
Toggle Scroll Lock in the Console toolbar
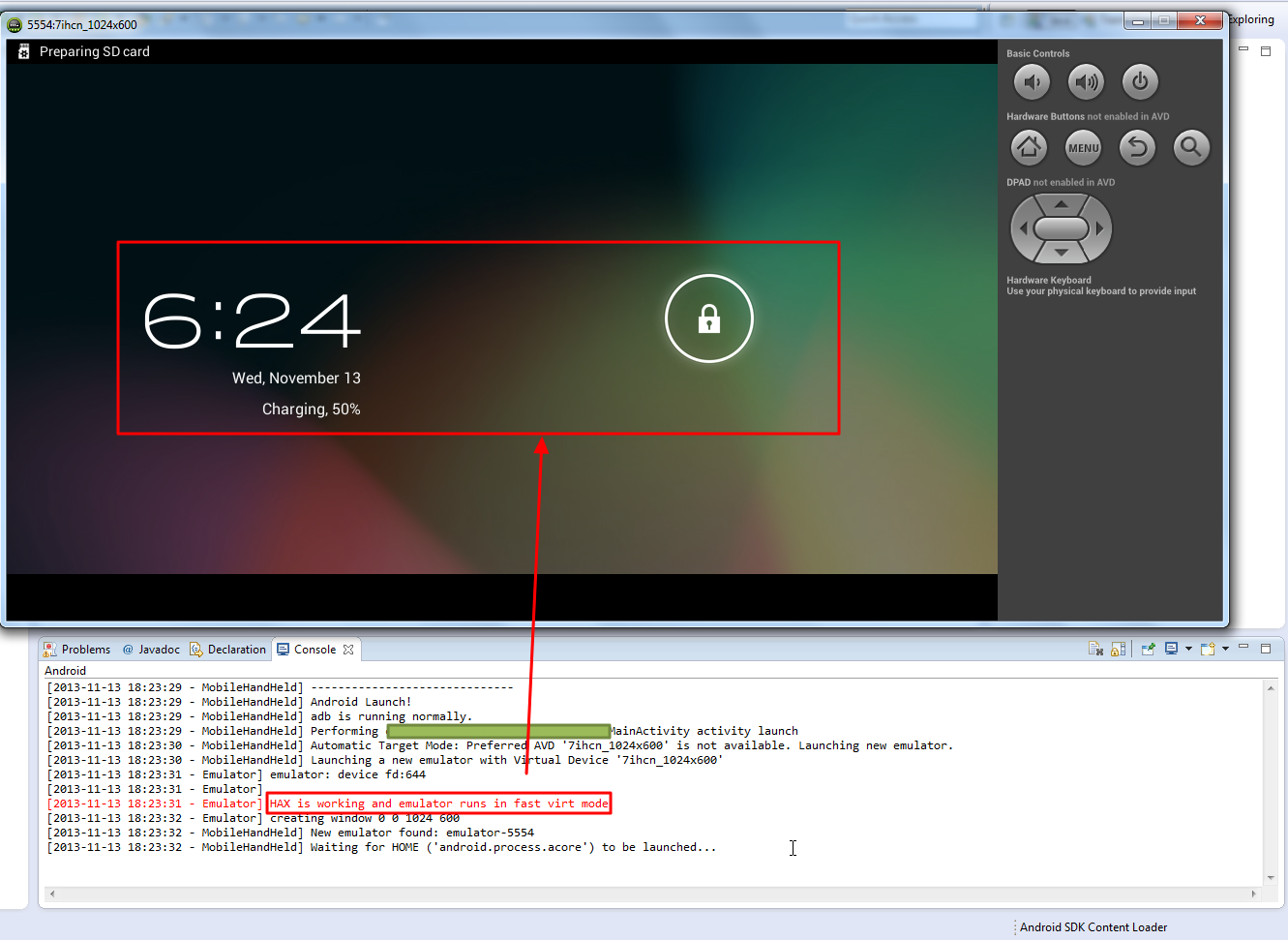tap(1119, 649)
